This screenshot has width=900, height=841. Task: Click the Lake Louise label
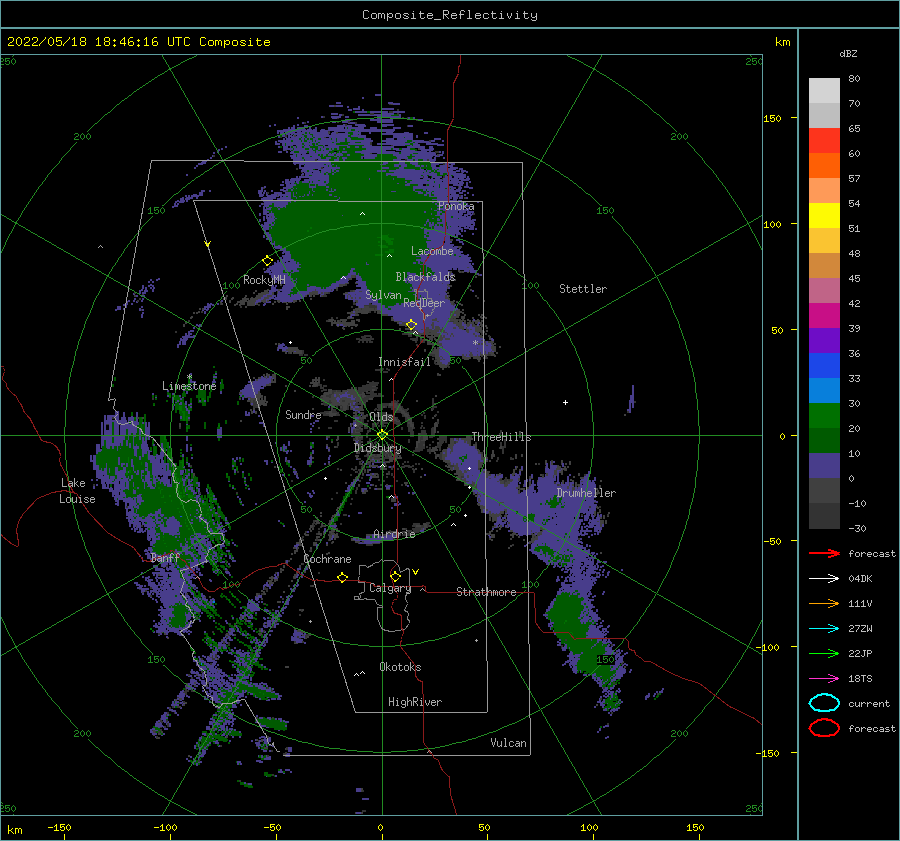pyautogui.click(x=77, y=491)
